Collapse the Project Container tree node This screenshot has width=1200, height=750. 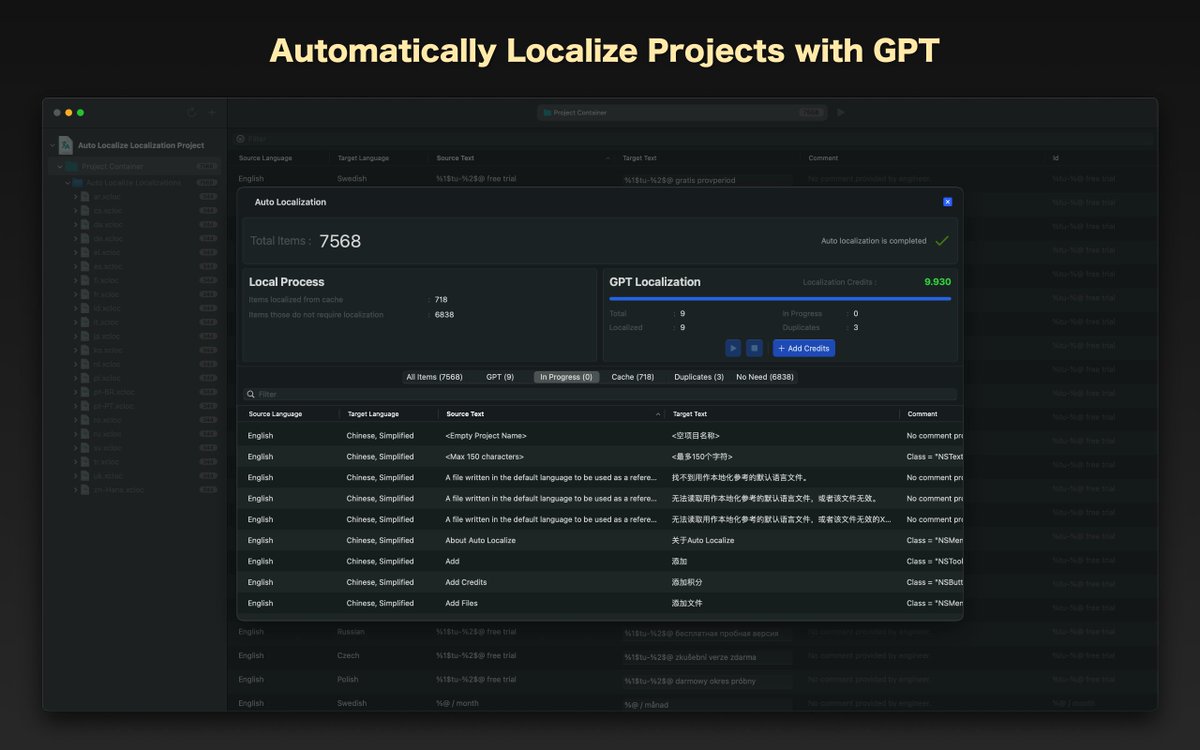click(x=60, y=167)
